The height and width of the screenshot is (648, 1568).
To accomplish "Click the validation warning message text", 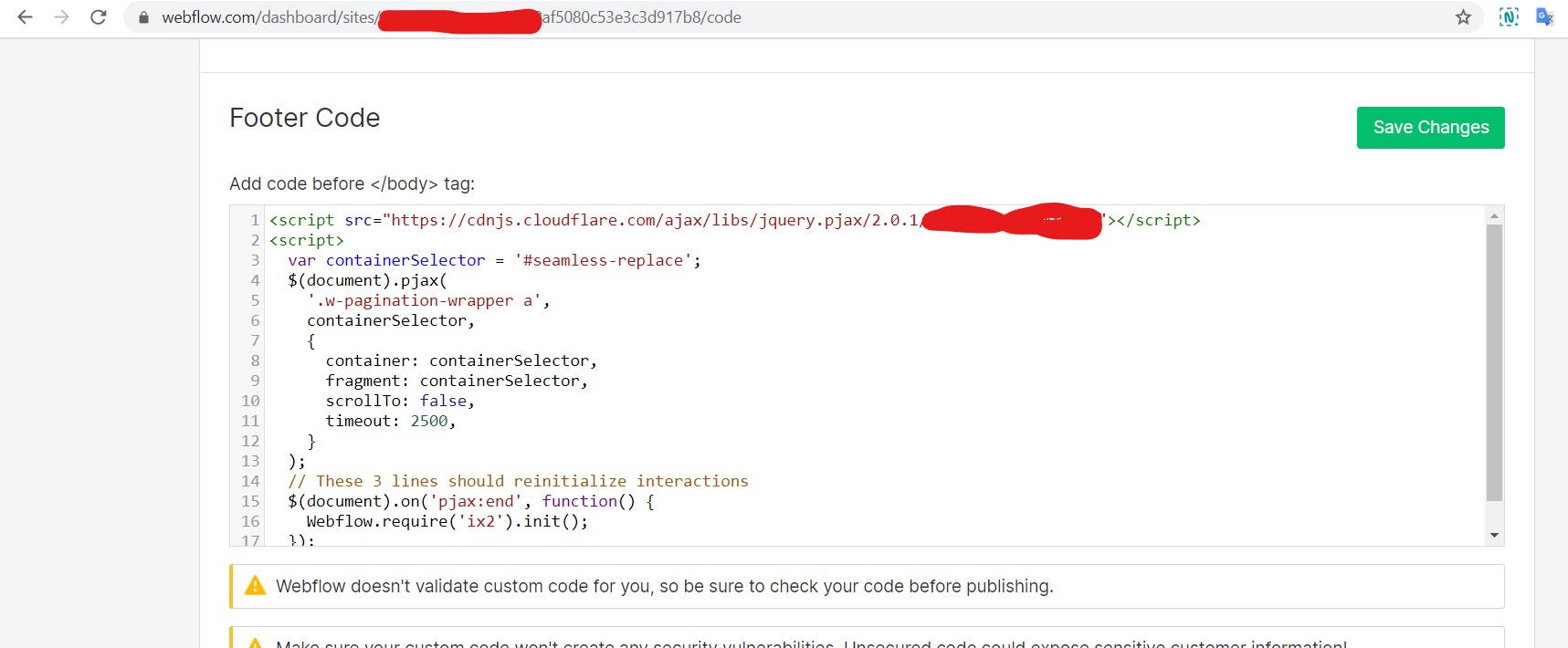I will 665,586.
